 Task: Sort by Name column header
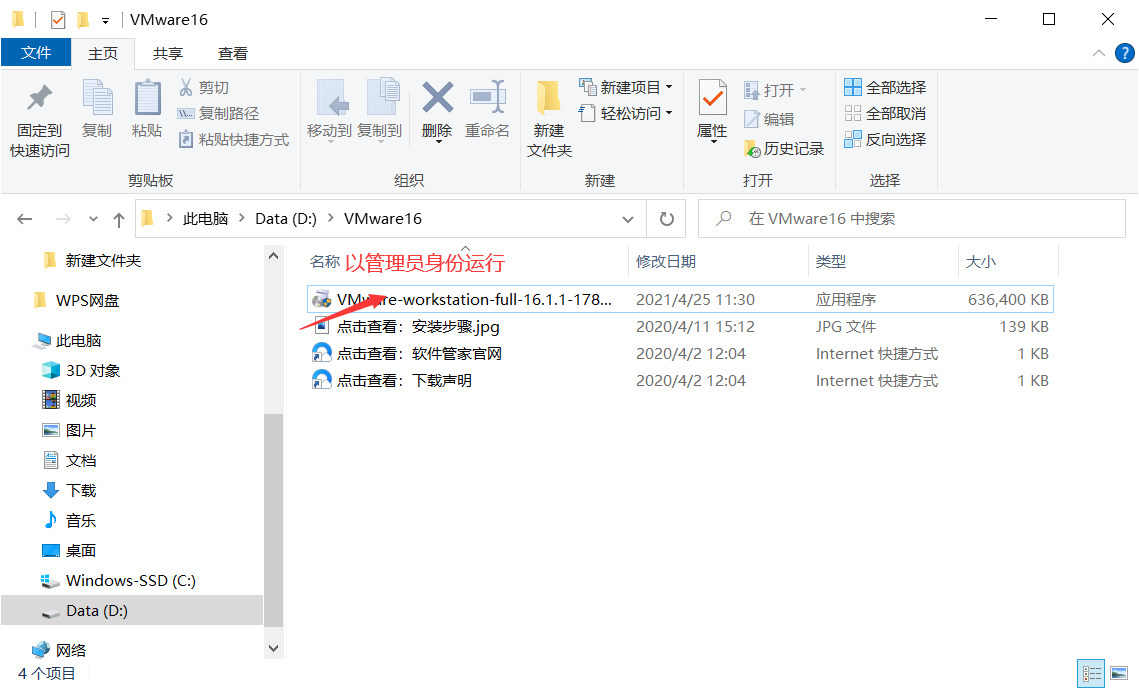325,262
